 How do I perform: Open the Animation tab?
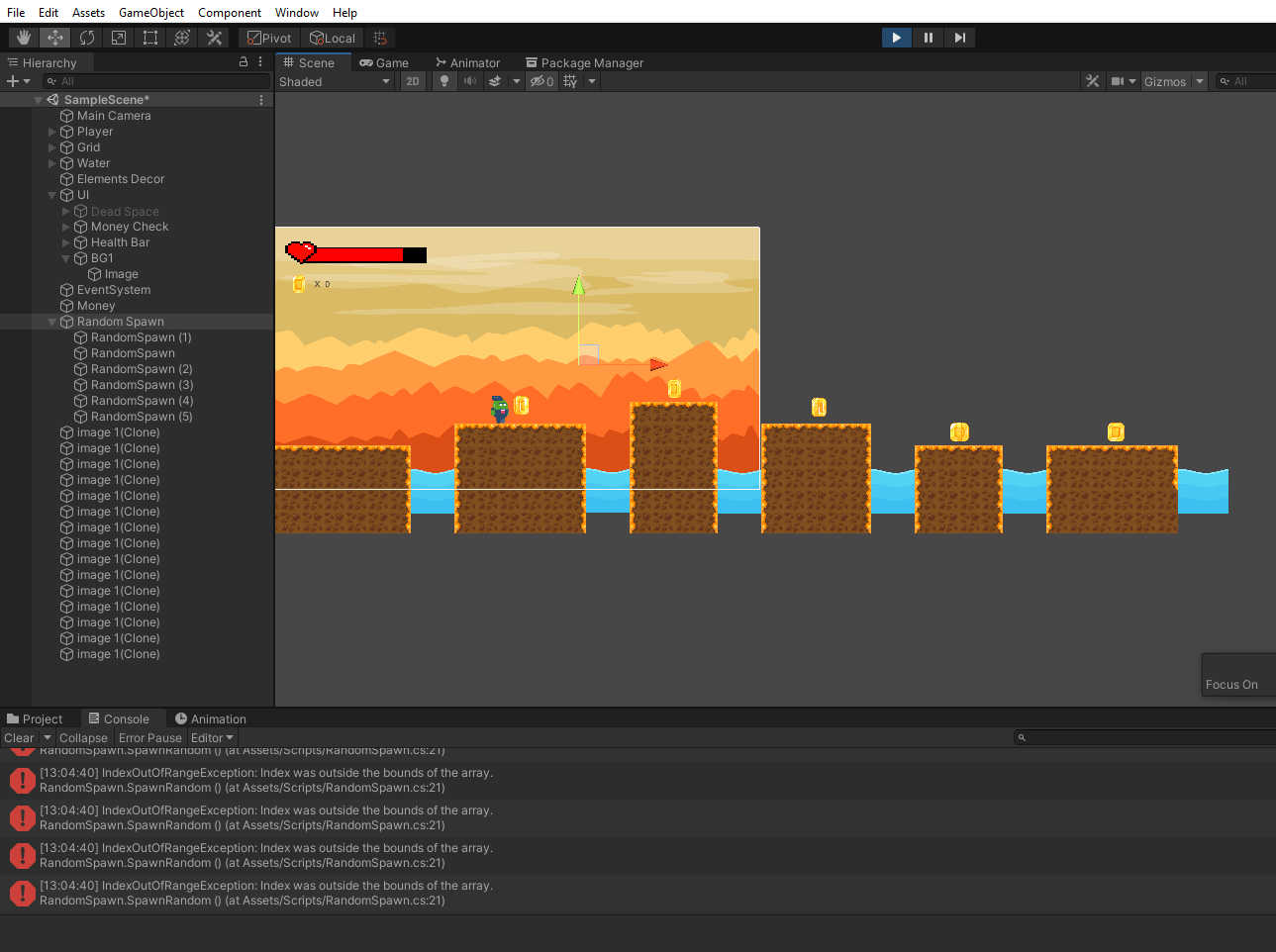pos(211,718)
